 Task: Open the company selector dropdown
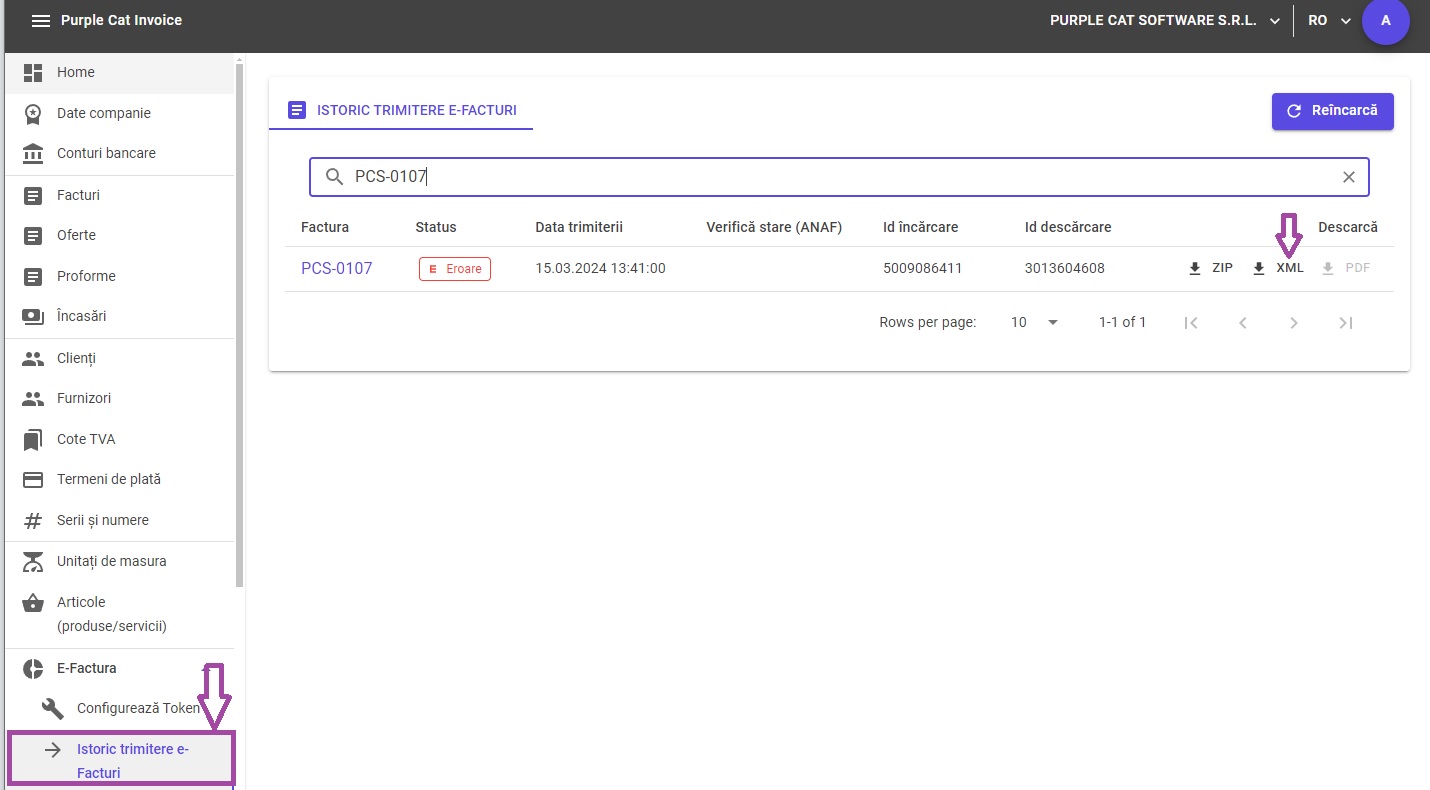(x=1165, y=21)
